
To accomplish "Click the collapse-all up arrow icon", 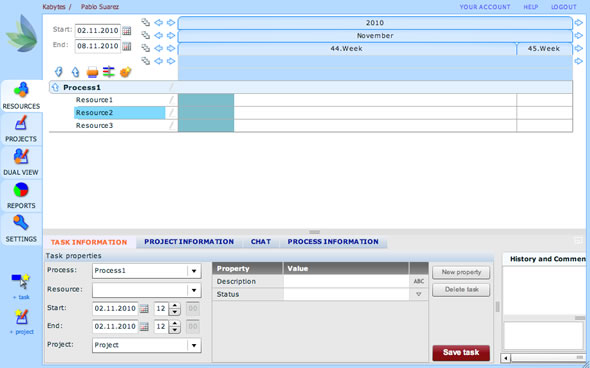I will 75,71.
